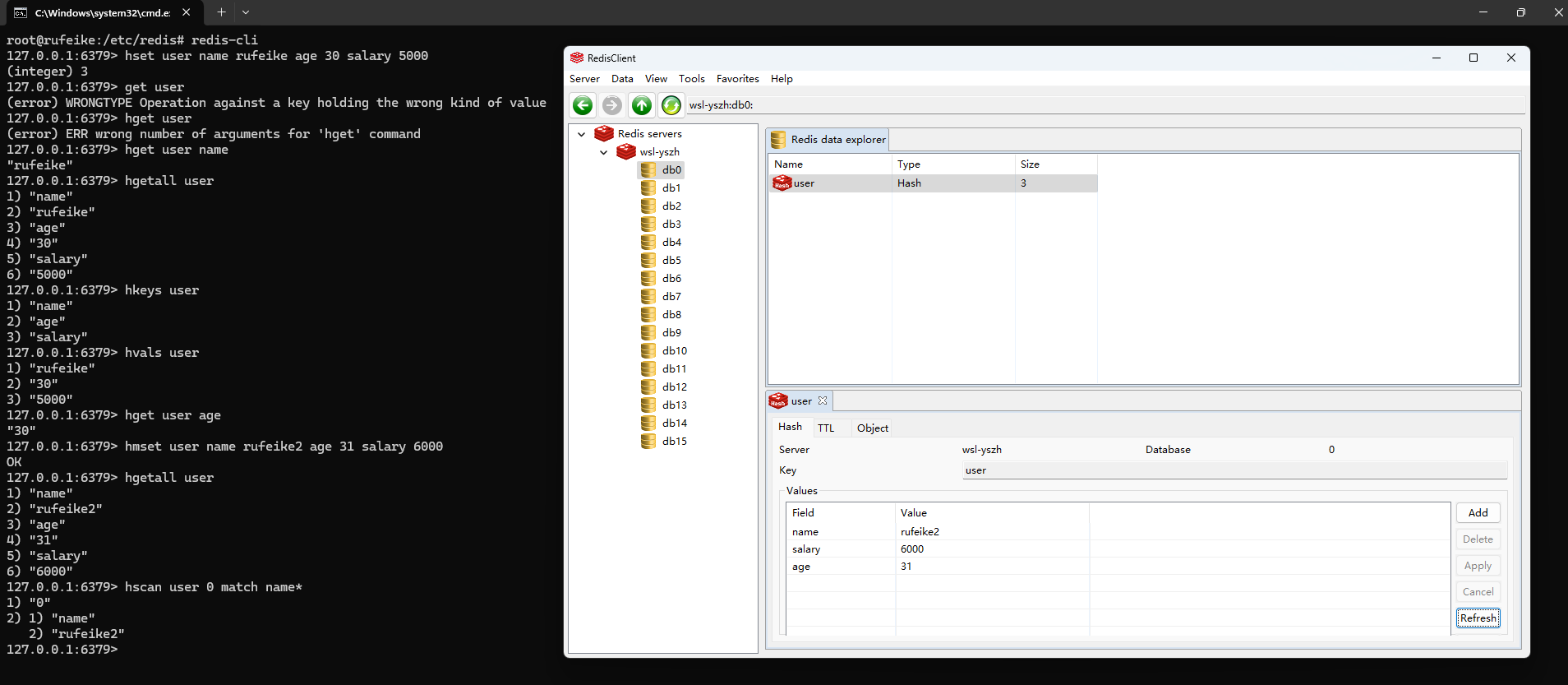The image size is (1568, 685).
Task: Select the age field row
Action: click(1118, 567)
